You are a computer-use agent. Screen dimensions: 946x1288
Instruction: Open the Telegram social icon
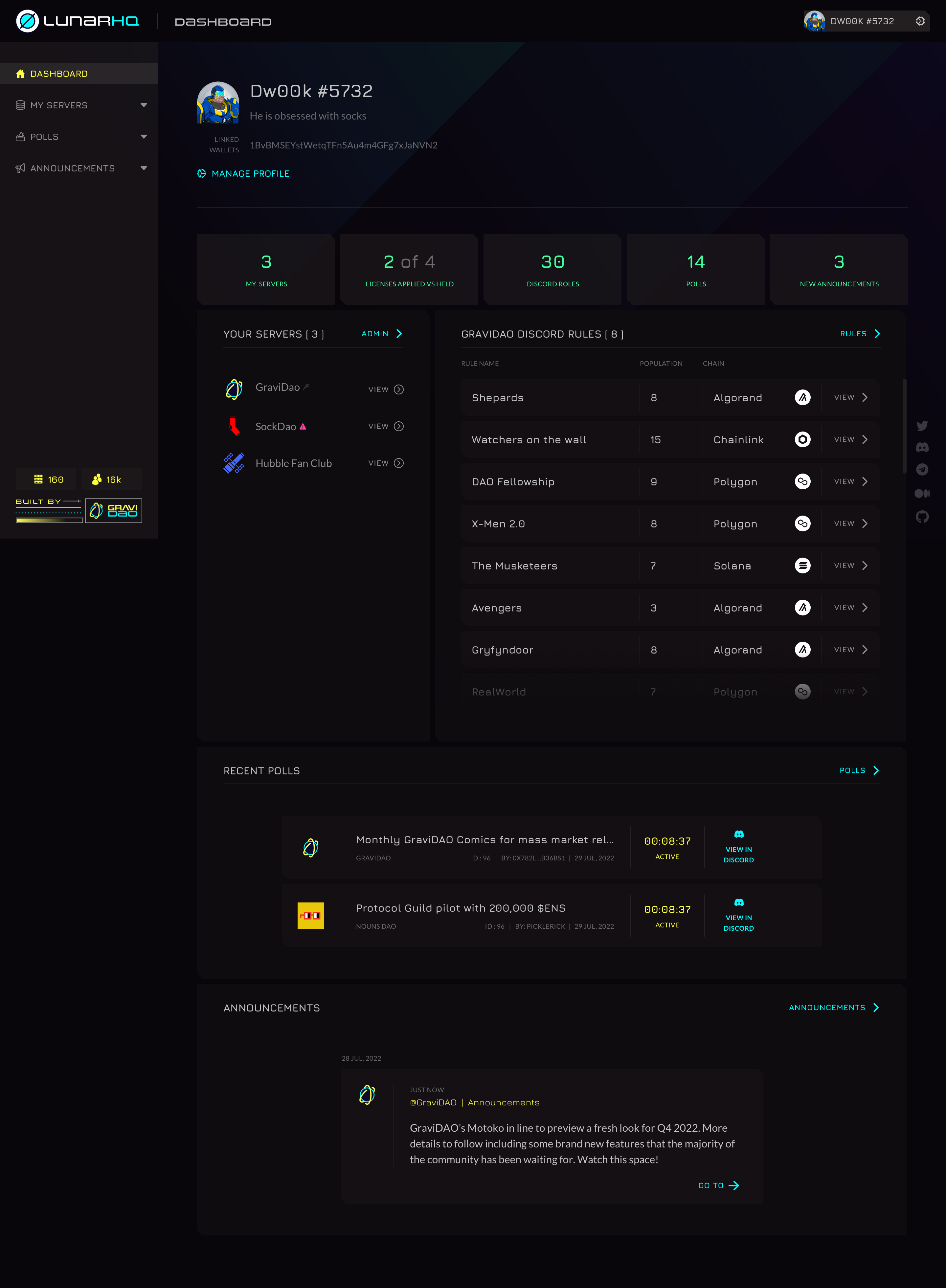click(922, 470)
